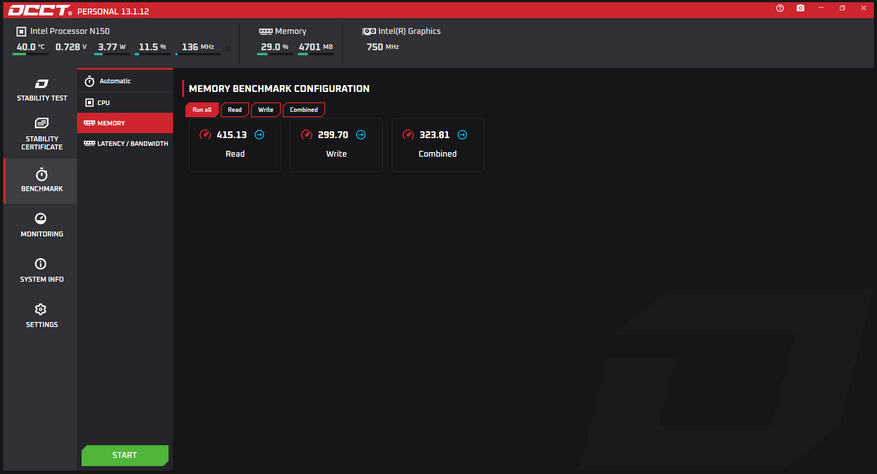Screen dimensions: 877x474
Task: Open the Settings gear
Action: [40, 309]
